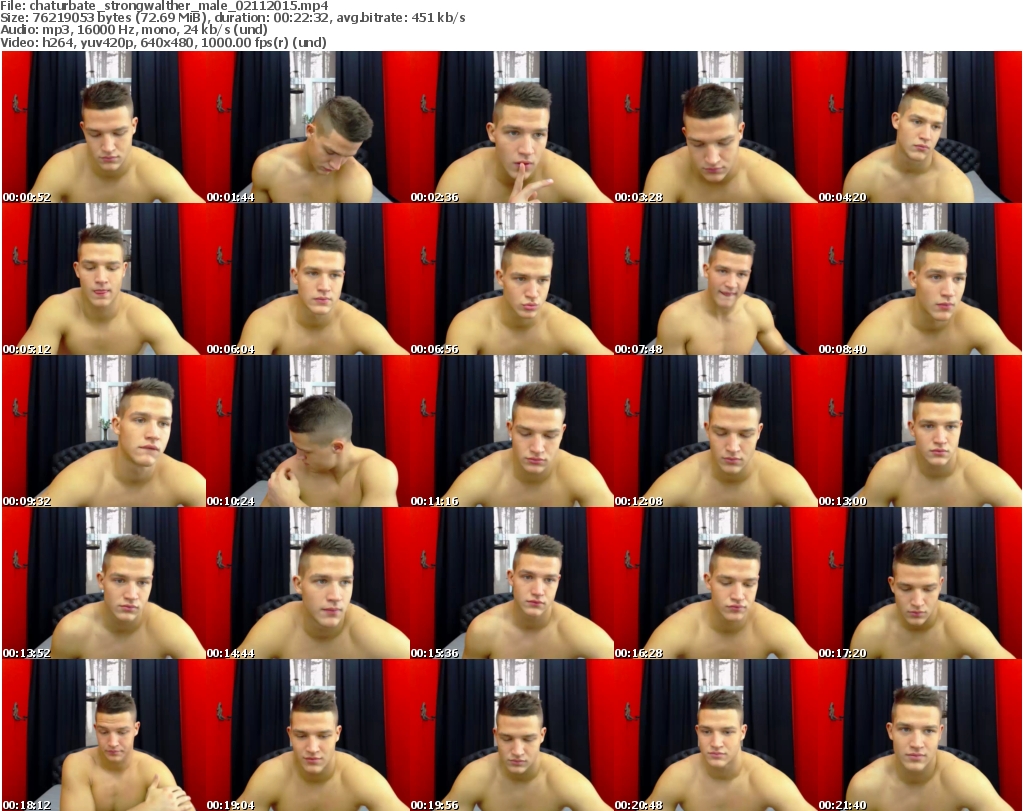
Task: Select the thumbnail stamped 00:16:28
Action: pos(716,583)
